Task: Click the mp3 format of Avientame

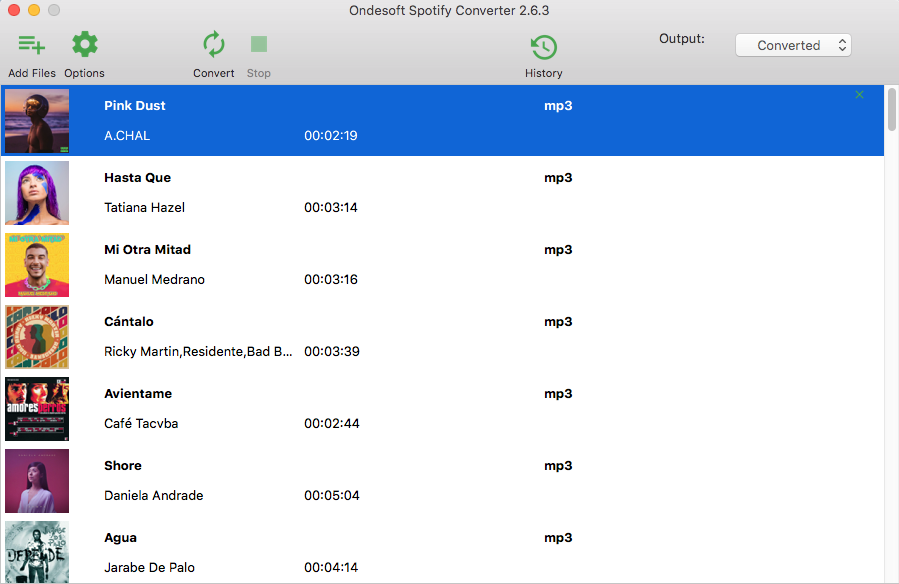Action: [558, 394]
